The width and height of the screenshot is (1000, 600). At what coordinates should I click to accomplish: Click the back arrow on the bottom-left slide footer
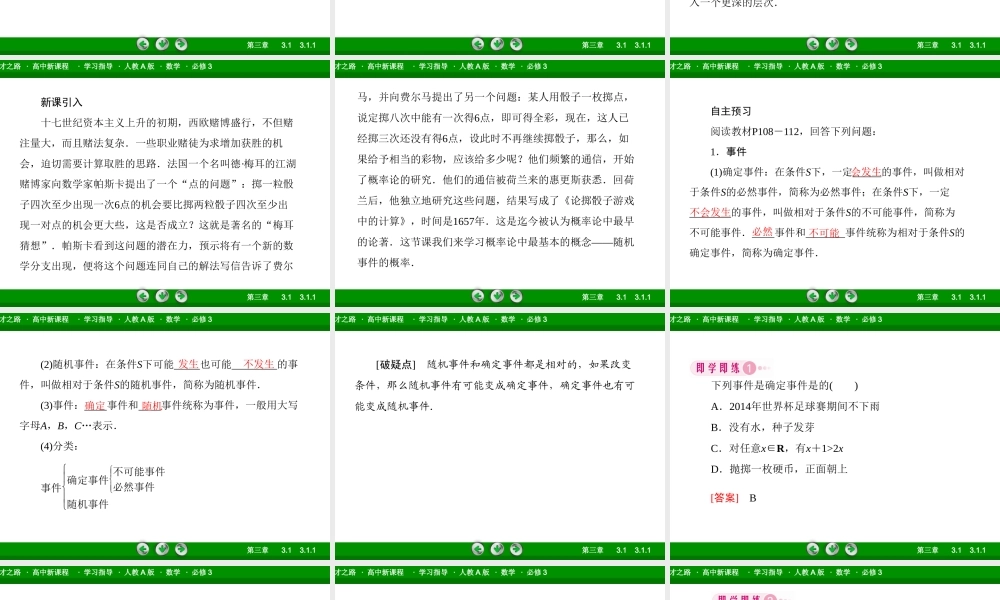tap(143, 550)
